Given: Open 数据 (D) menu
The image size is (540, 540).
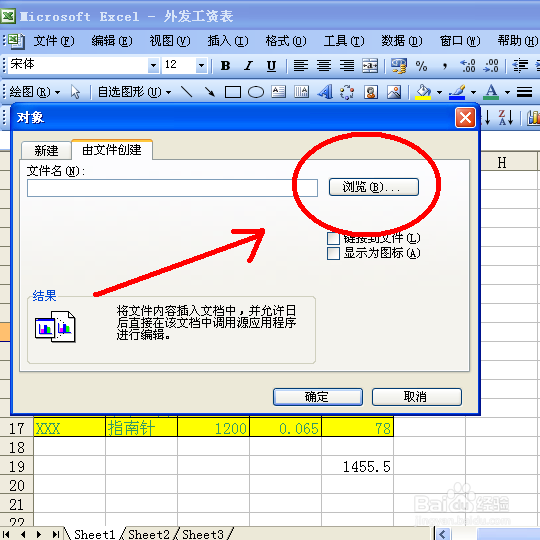Looking at the screenshot, I should coord(402,41).
